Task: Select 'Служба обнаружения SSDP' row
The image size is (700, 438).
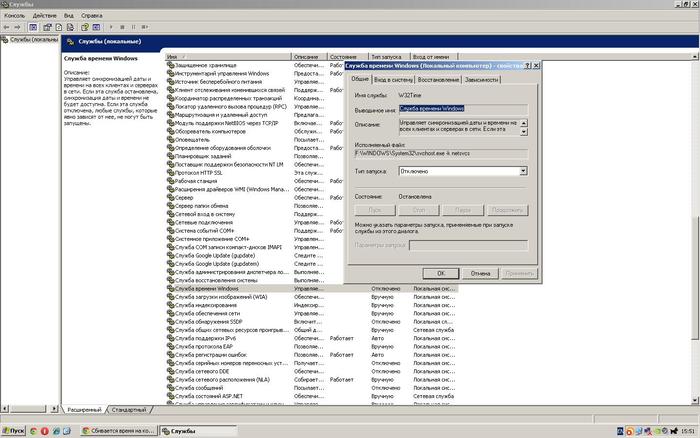Action: [312, 321]
